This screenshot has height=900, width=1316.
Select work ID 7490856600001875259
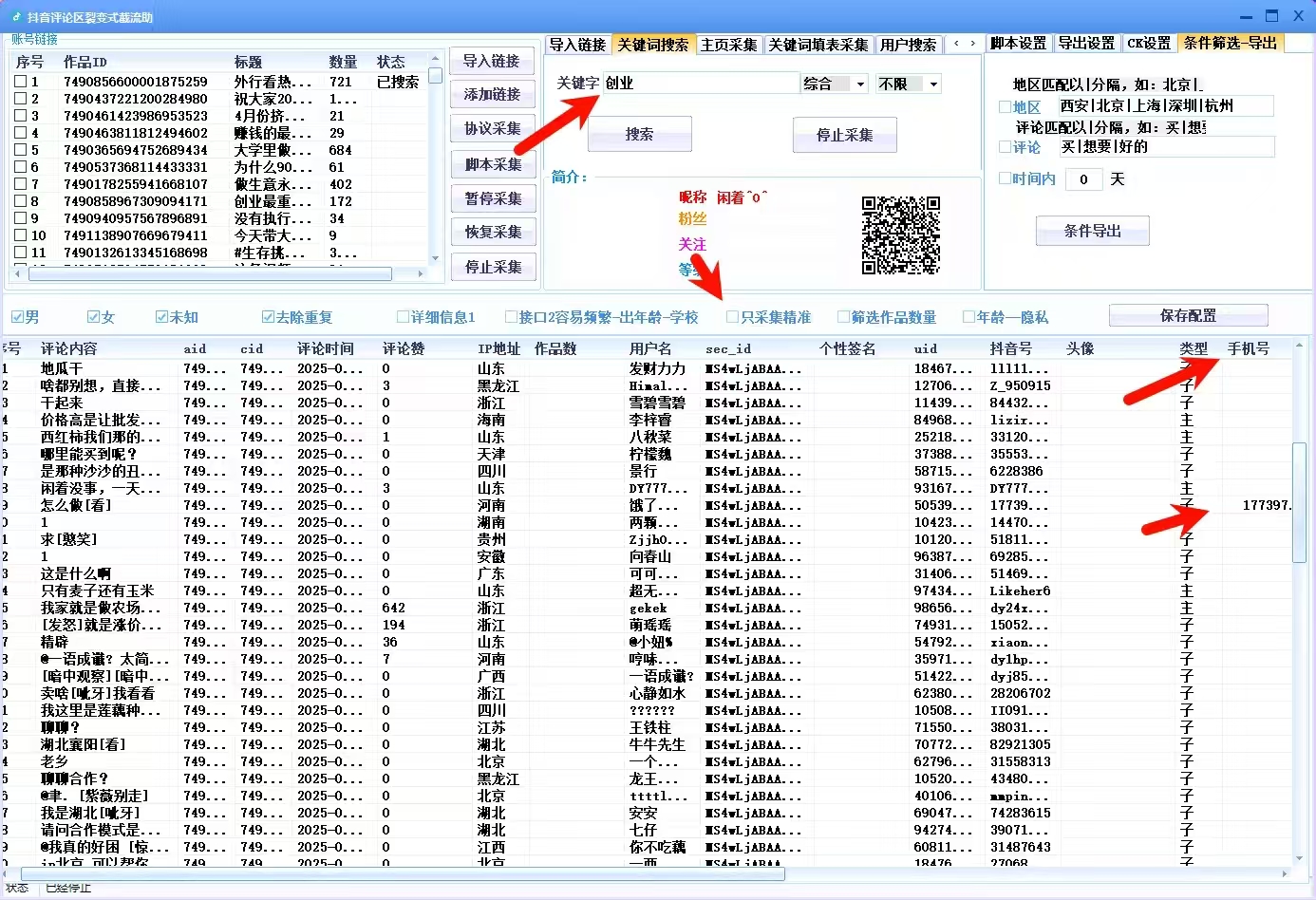tap(135, 82)
